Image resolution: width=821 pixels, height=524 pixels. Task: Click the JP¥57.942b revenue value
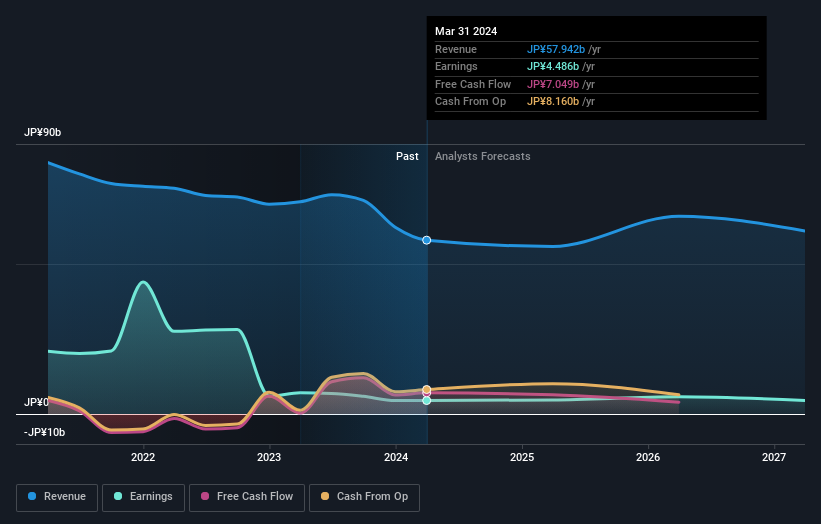pos(556,49)
